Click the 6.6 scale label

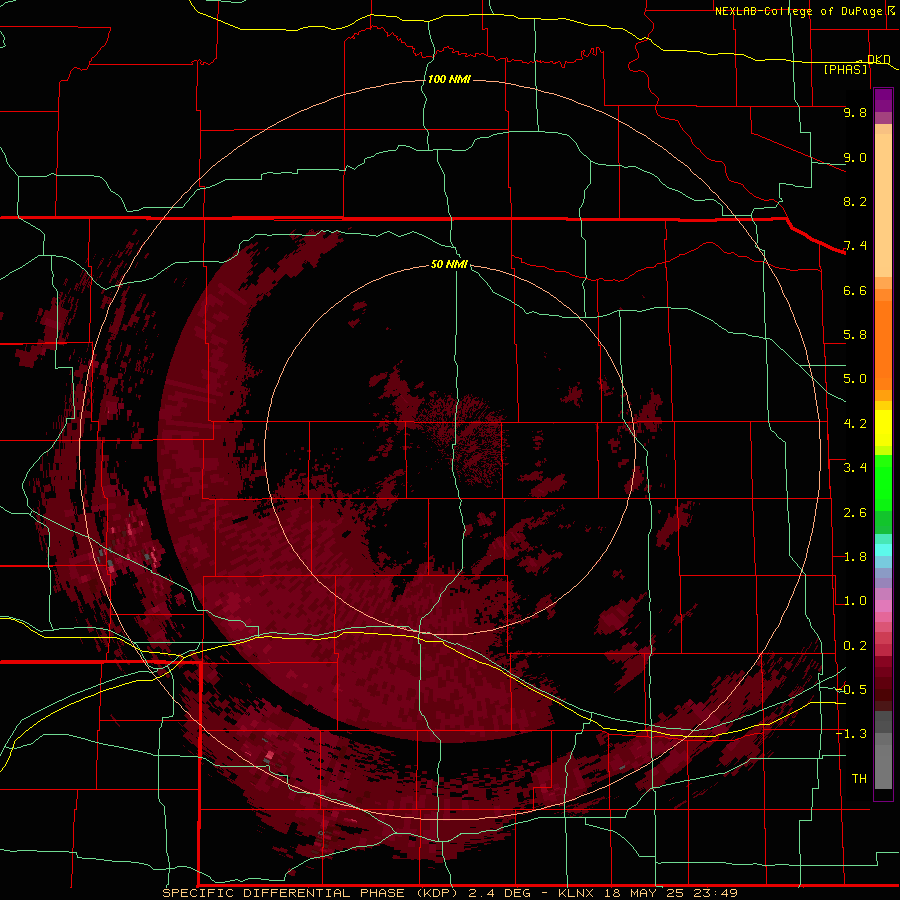(855, 290)
